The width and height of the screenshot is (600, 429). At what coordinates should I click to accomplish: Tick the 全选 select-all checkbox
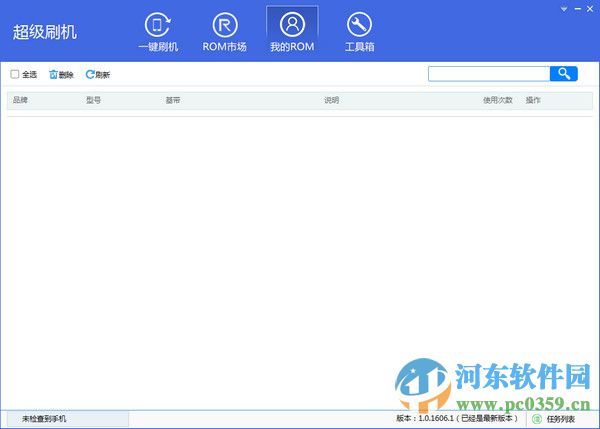click(15, 74)
